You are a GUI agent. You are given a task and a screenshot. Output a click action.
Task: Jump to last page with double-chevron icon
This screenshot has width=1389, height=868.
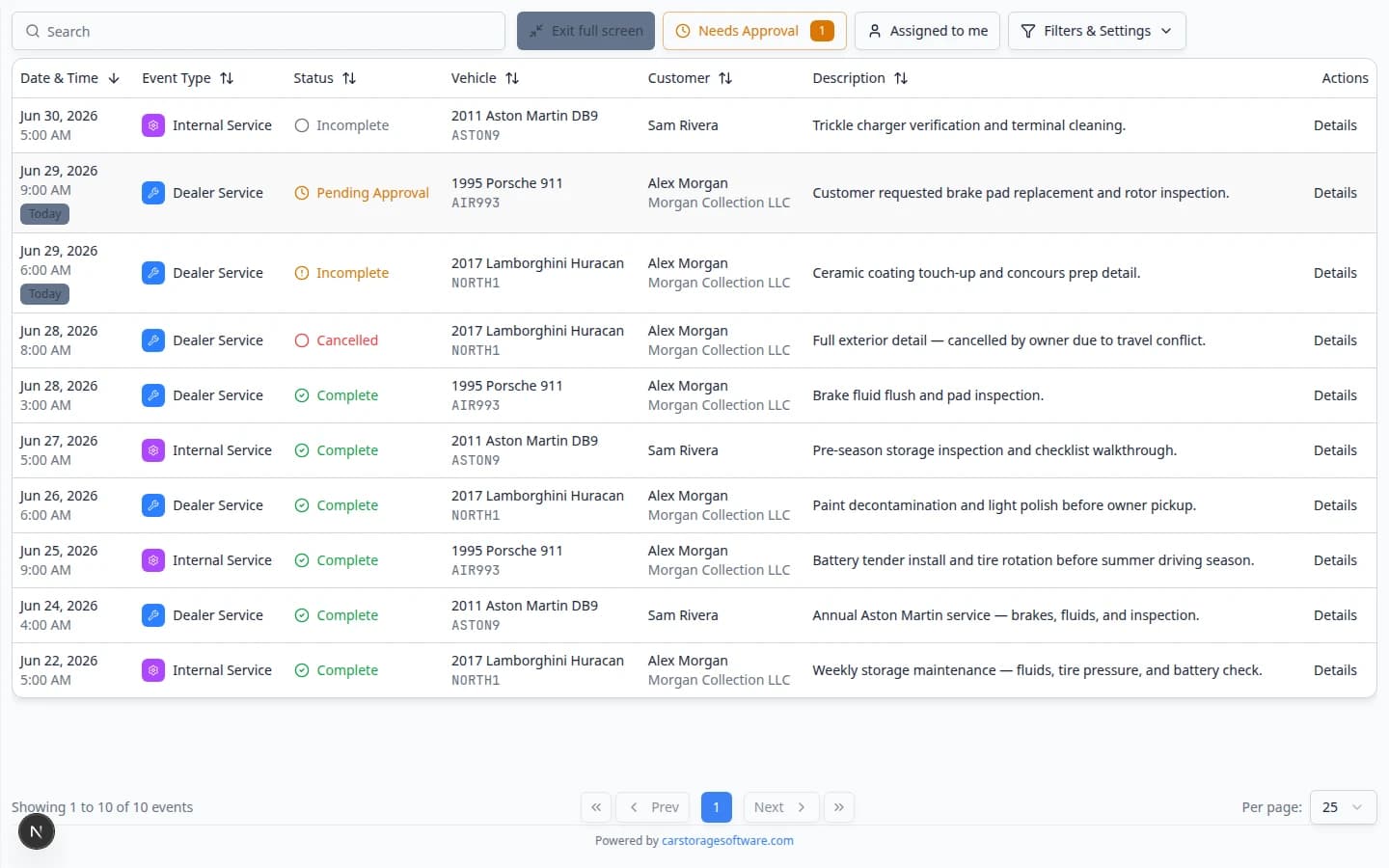(x=839, y=807)
